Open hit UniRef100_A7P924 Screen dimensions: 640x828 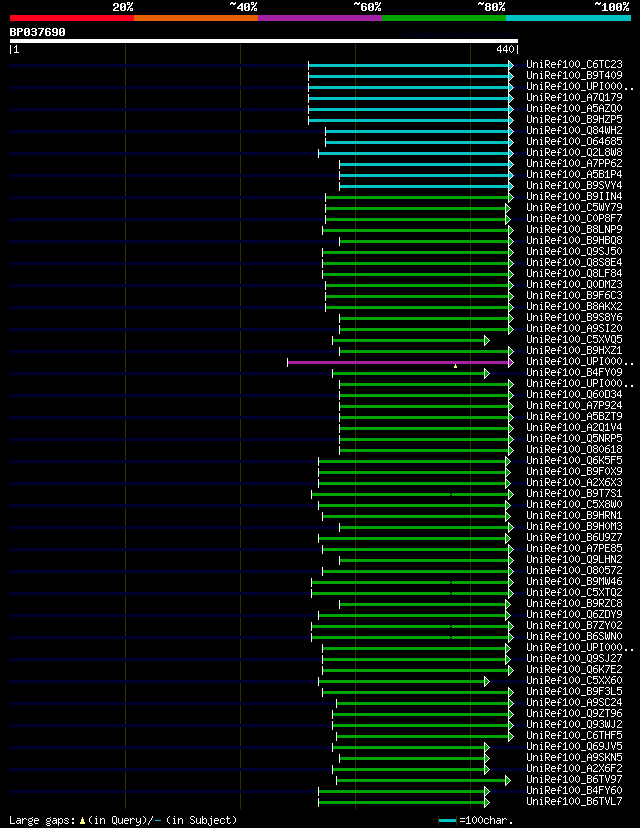pyautogui.click(x=575, y=406)
